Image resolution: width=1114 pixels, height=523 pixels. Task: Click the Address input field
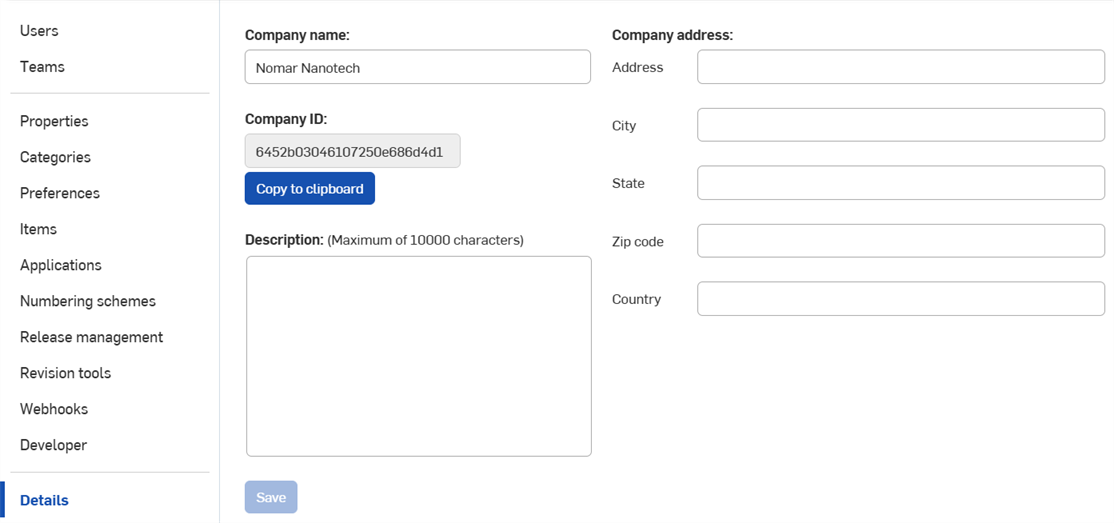pos(900,67)
